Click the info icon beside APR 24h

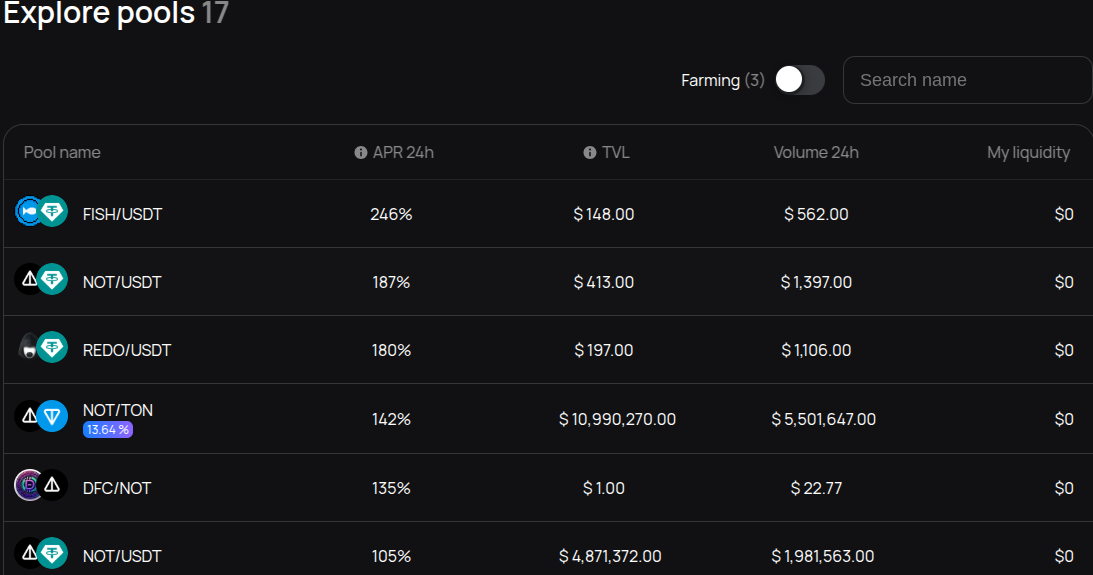pos(361,153)
